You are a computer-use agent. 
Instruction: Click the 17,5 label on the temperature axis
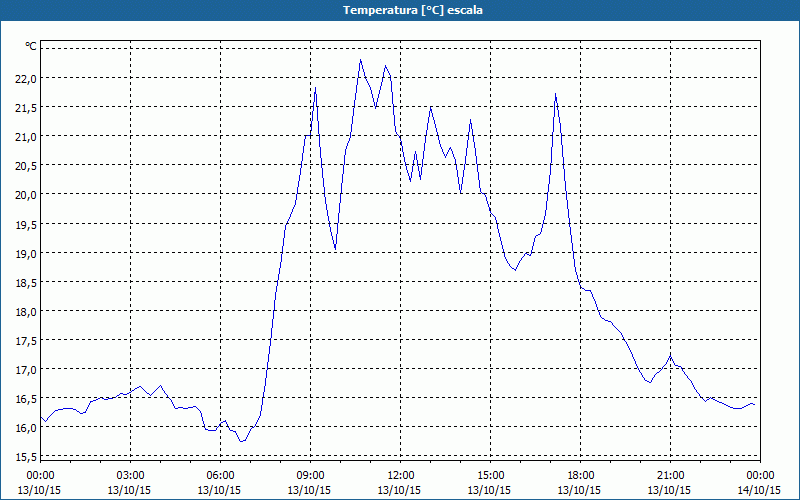(x=28, y=340)
